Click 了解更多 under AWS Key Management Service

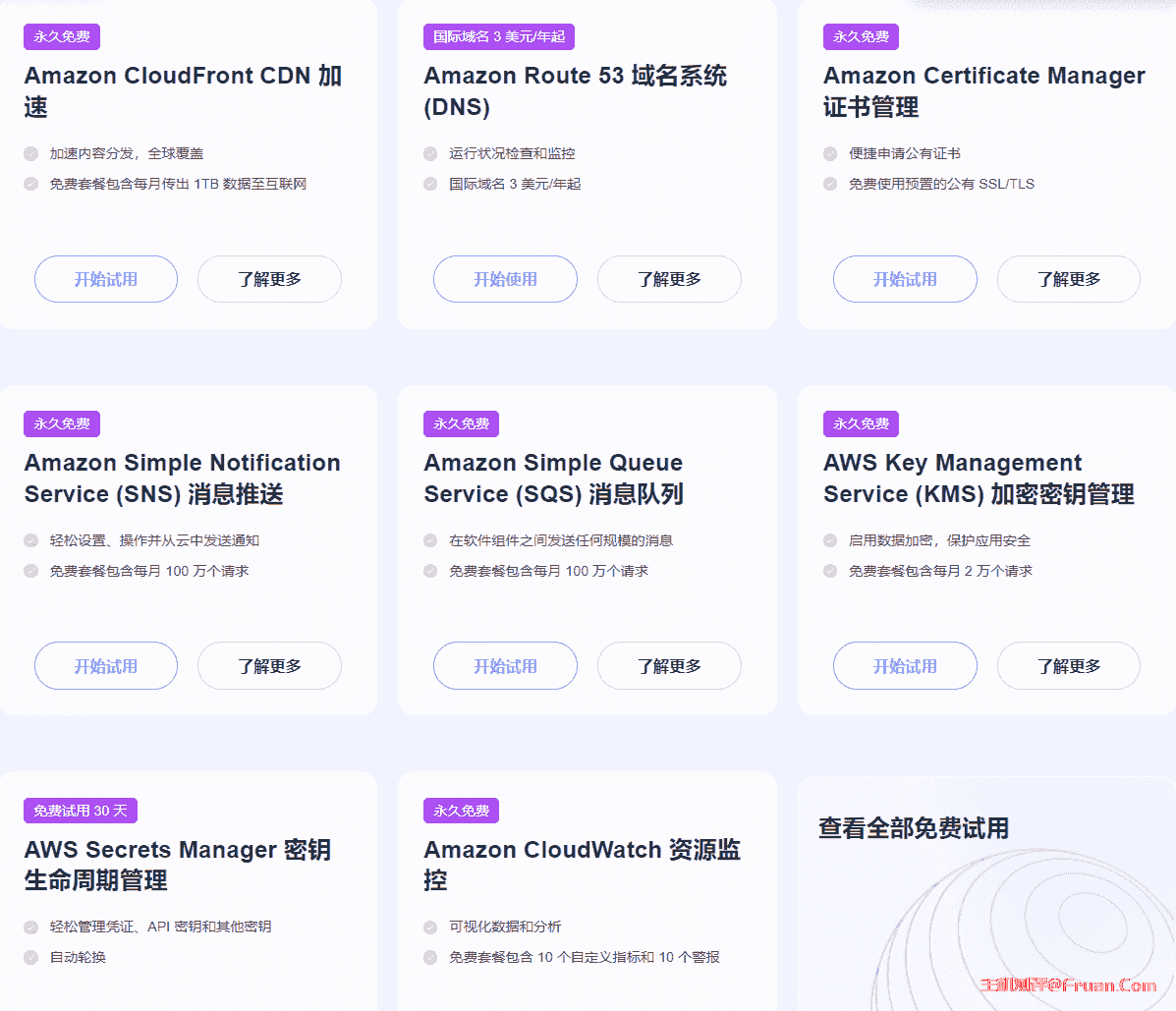coord(1069,666)
